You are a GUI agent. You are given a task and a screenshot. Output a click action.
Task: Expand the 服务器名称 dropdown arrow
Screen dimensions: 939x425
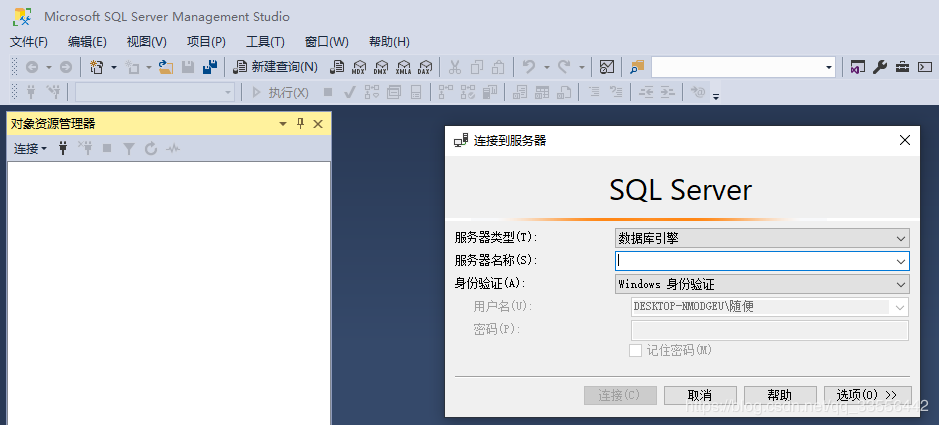pos(901,261)
